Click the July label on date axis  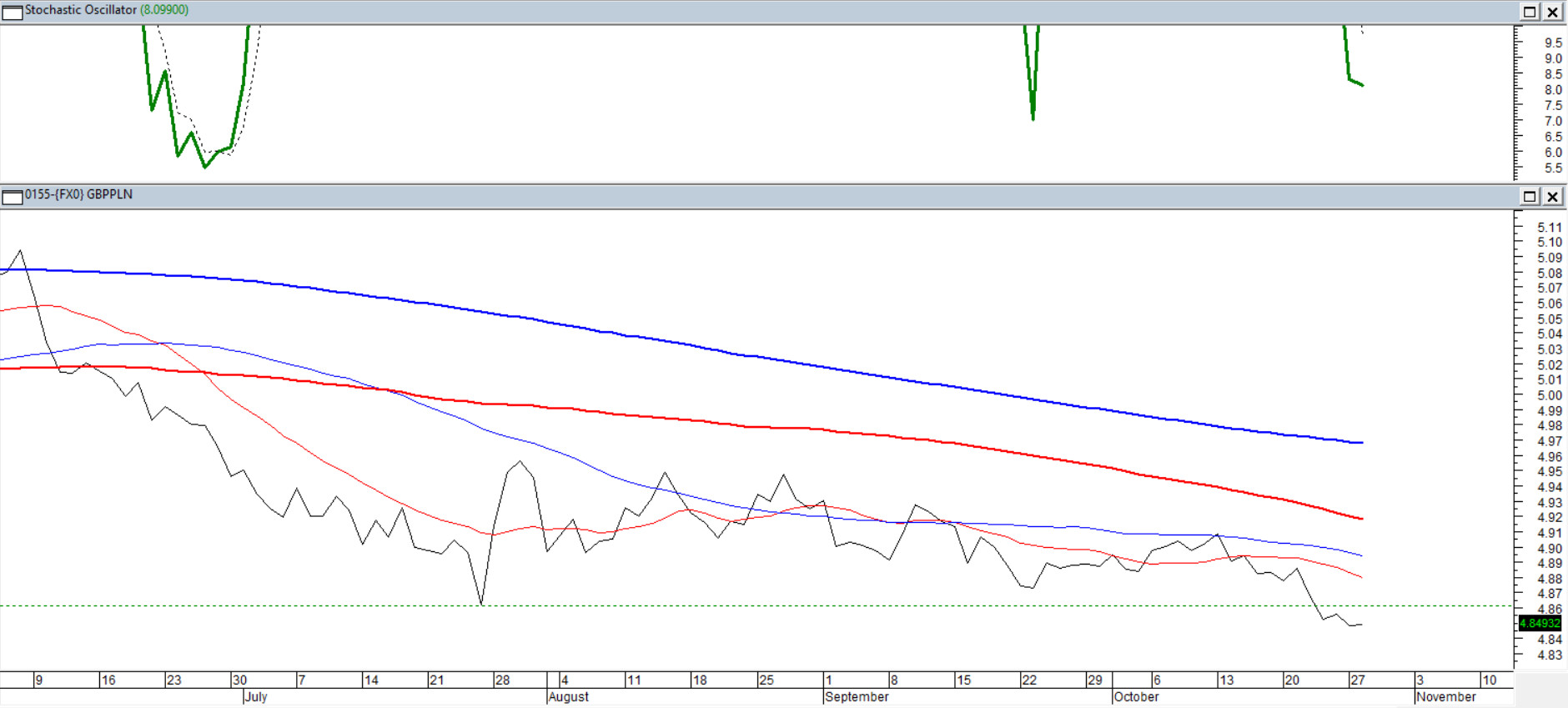tap(256, 697)
